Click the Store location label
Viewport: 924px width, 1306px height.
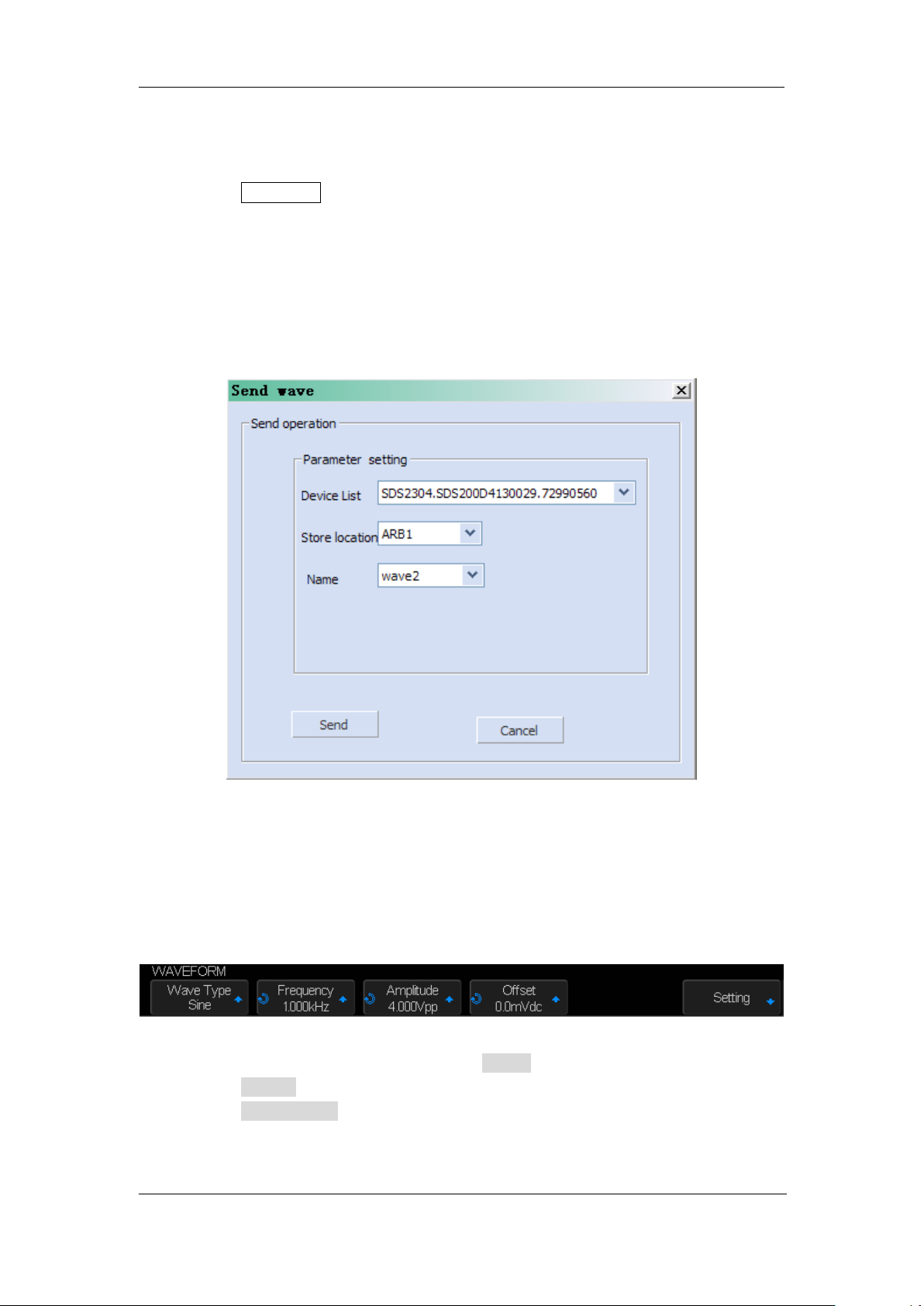[x=339, y=537]
